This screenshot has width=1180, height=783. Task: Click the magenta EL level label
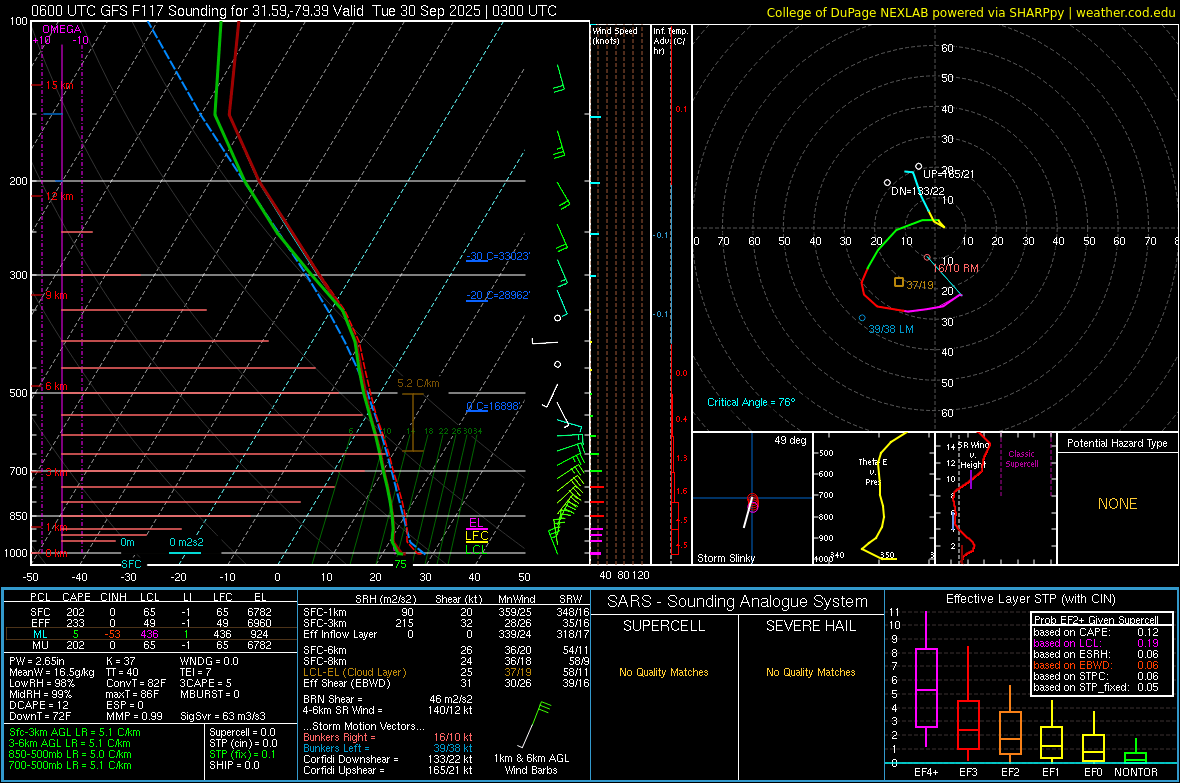point(476,523)
